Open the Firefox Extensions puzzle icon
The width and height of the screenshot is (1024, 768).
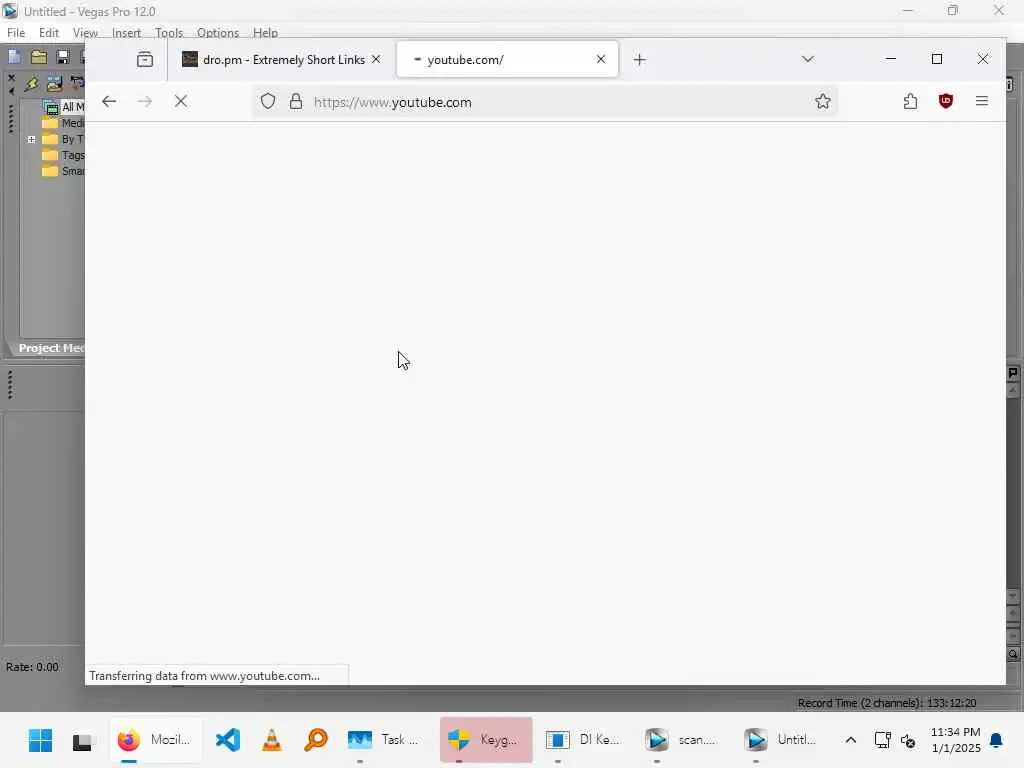click(x=910, y=101)
